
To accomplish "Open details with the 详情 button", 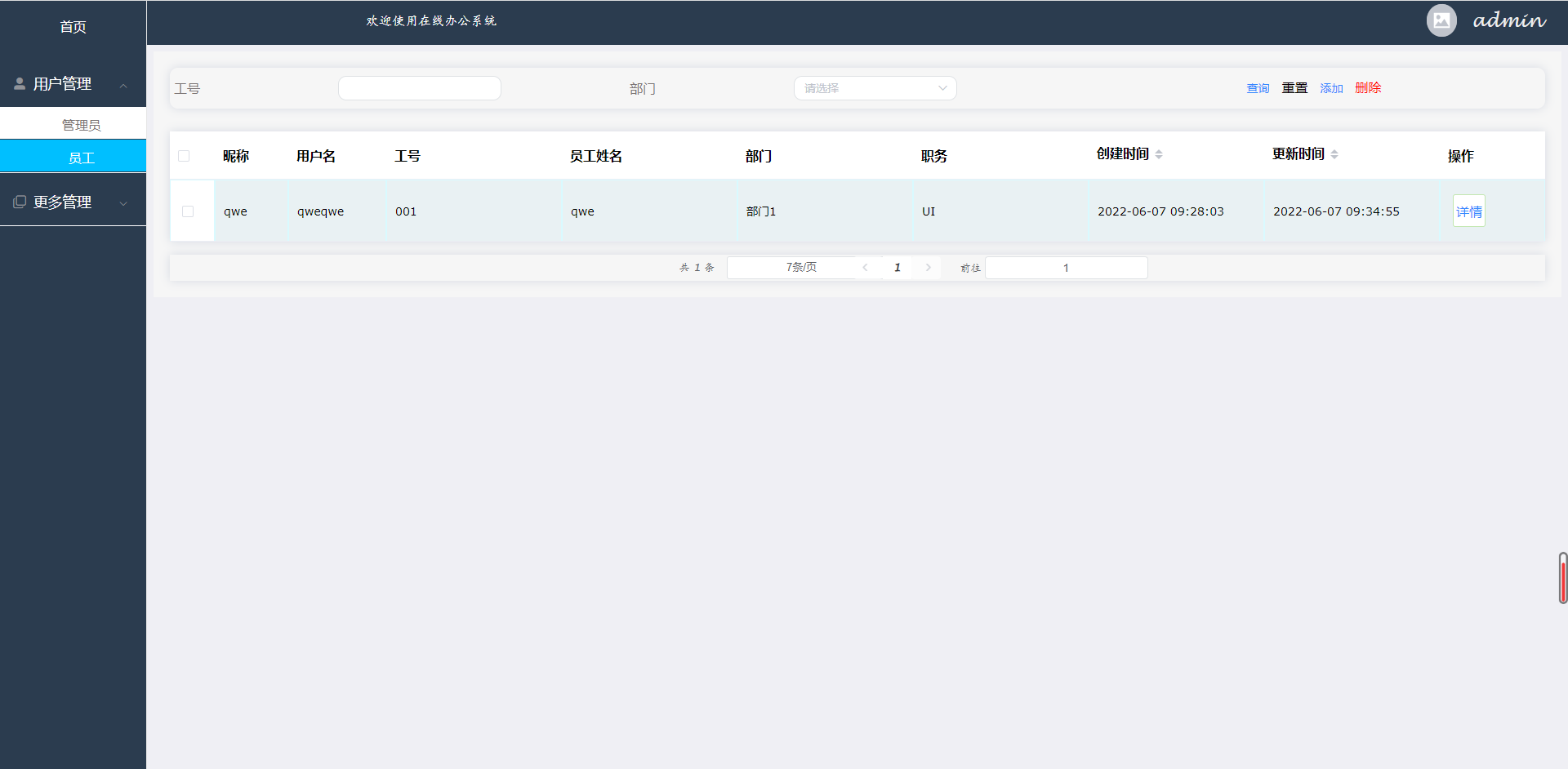I will pos(1468,211).
